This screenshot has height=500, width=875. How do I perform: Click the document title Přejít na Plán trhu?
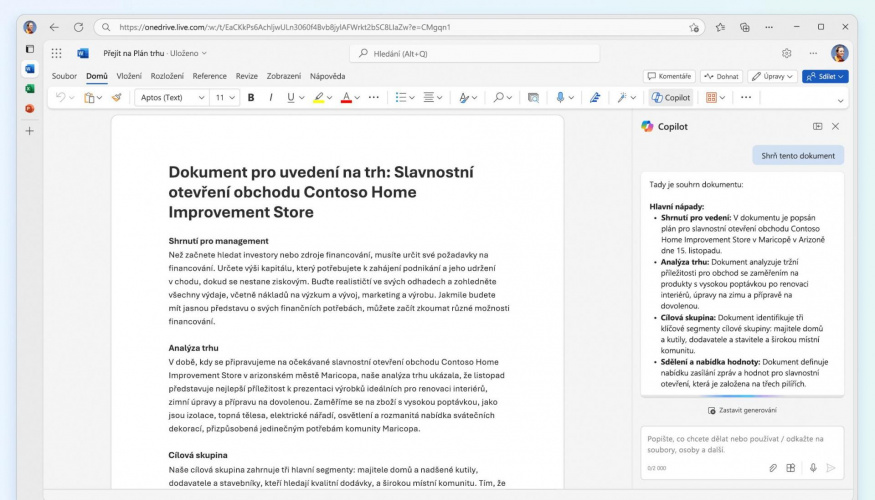coord(133,53)
